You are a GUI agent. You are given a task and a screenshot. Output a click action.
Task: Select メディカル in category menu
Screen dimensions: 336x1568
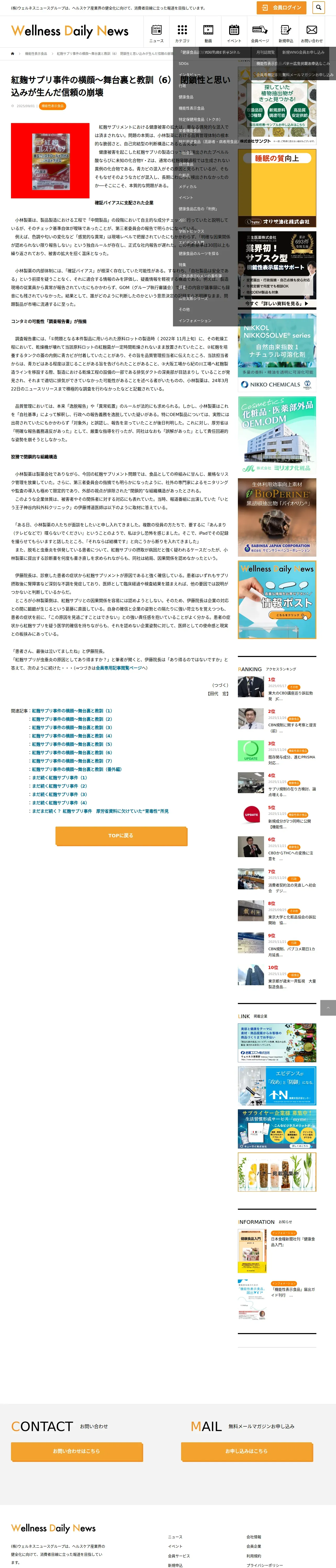click(x=188, y=186)
